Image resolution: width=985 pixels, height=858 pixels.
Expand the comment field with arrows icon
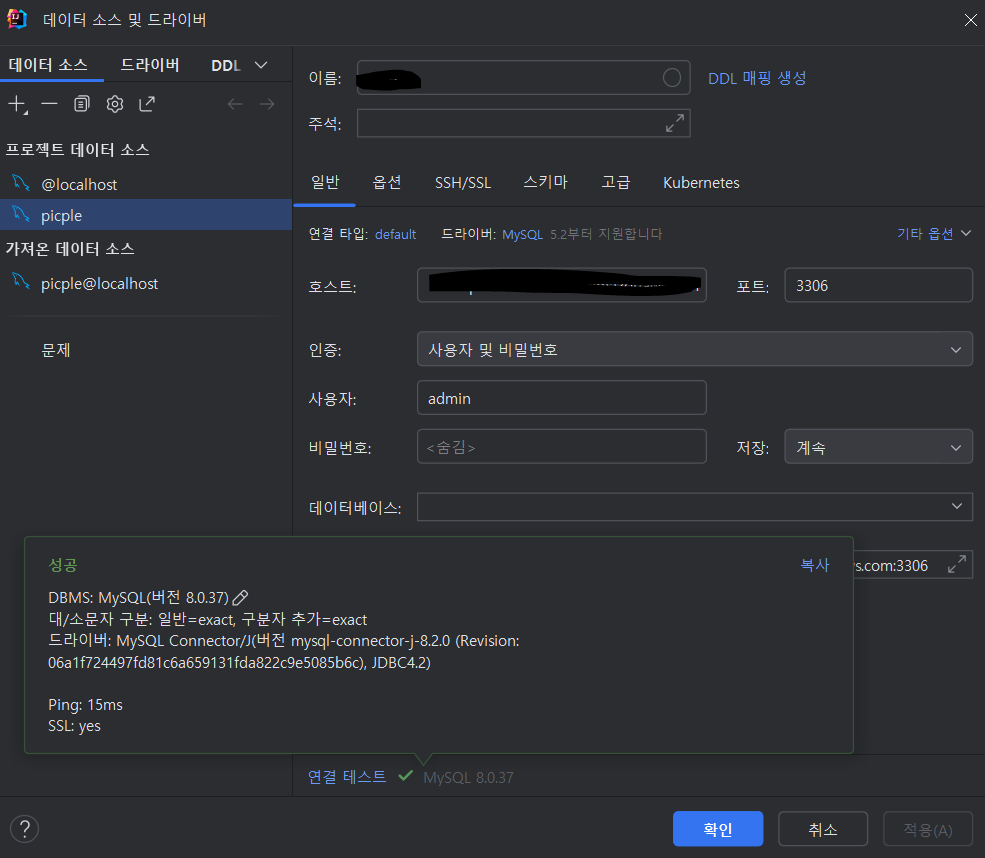(x=675, y=123)
